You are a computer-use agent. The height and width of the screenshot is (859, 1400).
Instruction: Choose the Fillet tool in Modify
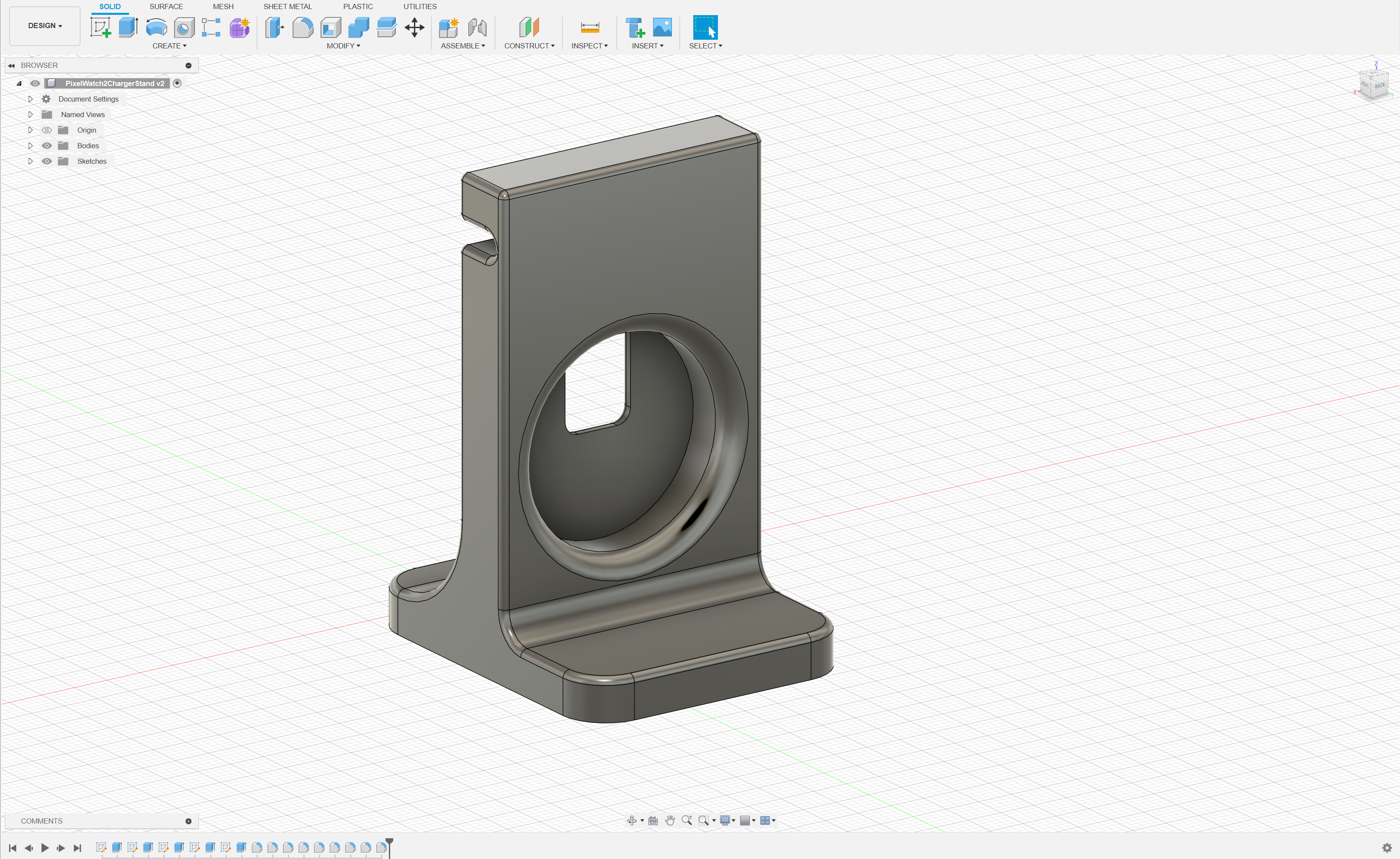[x=303, y=27]
